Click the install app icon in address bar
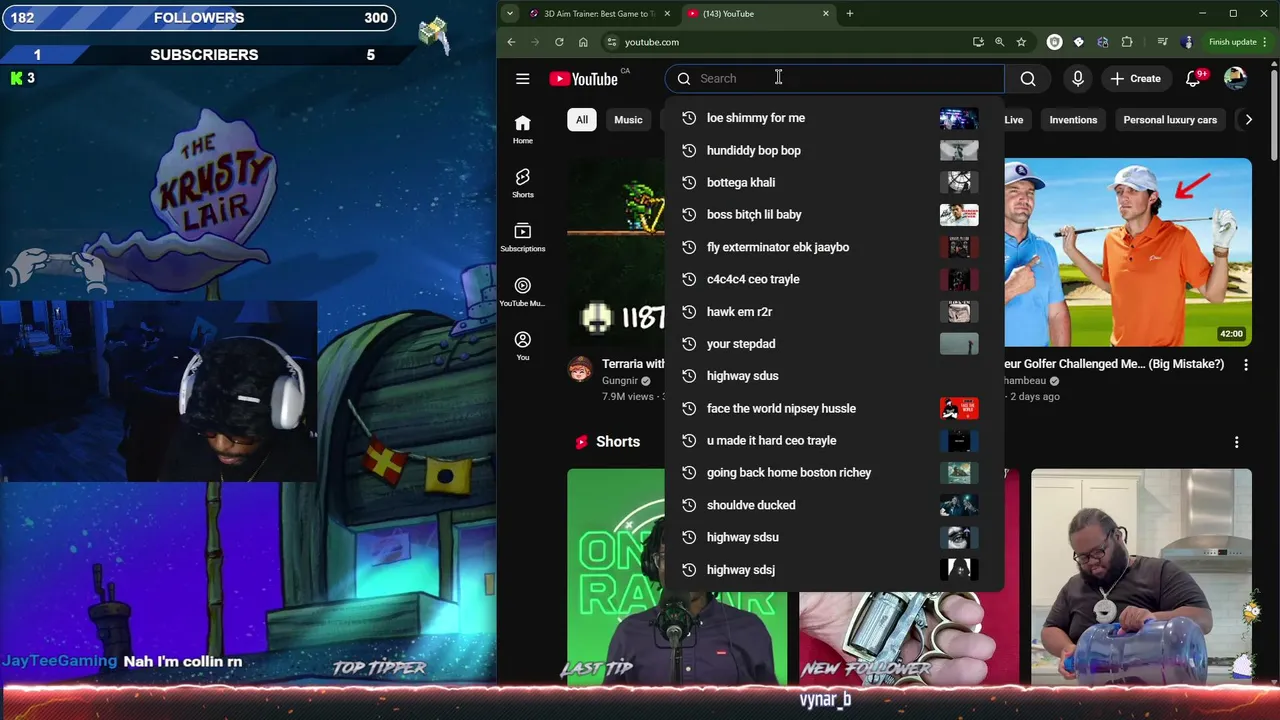Screen dimensions: 1280x720 [978, 42]
